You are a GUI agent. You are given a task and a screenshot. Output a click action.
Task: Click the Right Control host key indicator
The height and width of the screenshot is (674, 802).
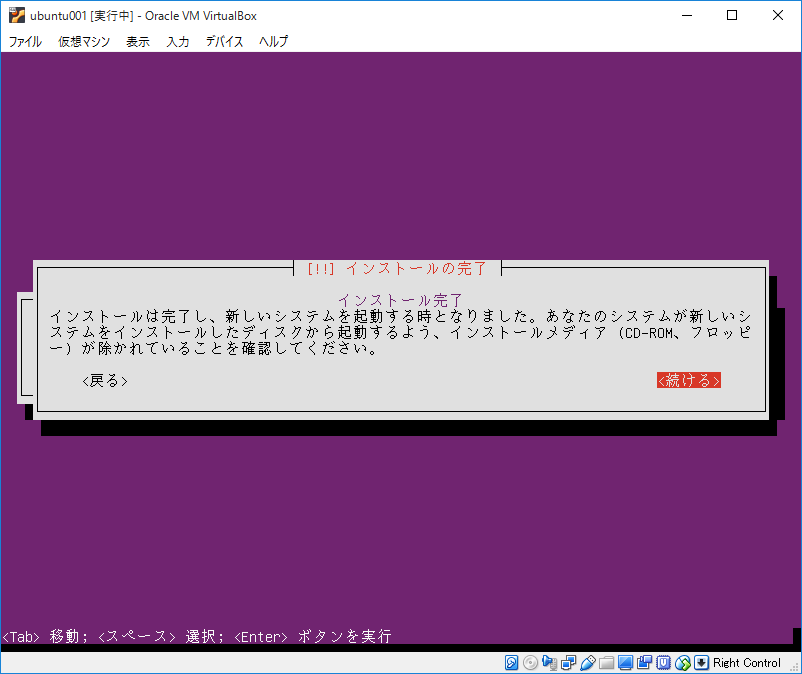coord(745,662)
